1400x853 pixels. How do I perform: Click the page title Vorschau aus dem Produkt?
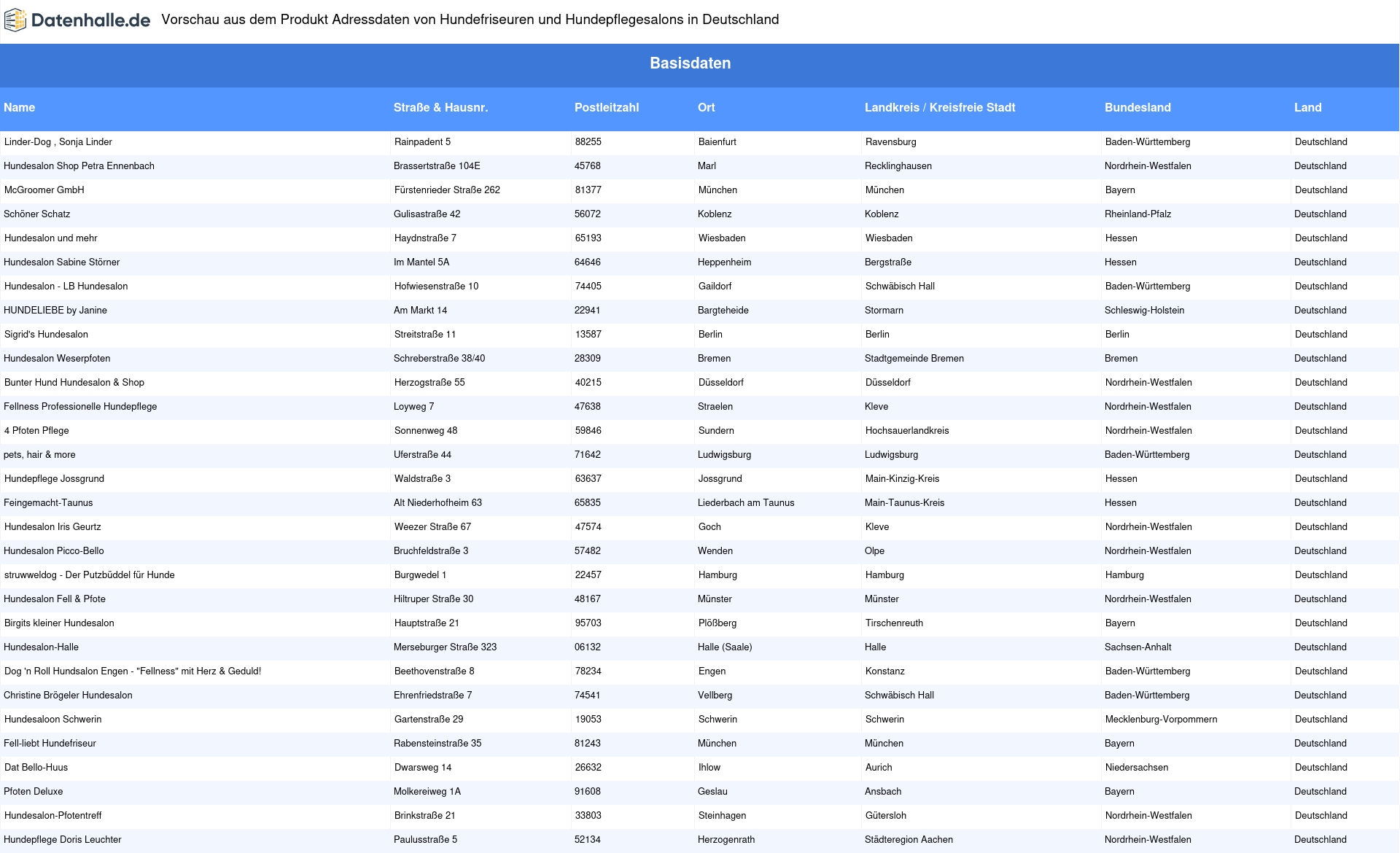(x=470, y=20)
